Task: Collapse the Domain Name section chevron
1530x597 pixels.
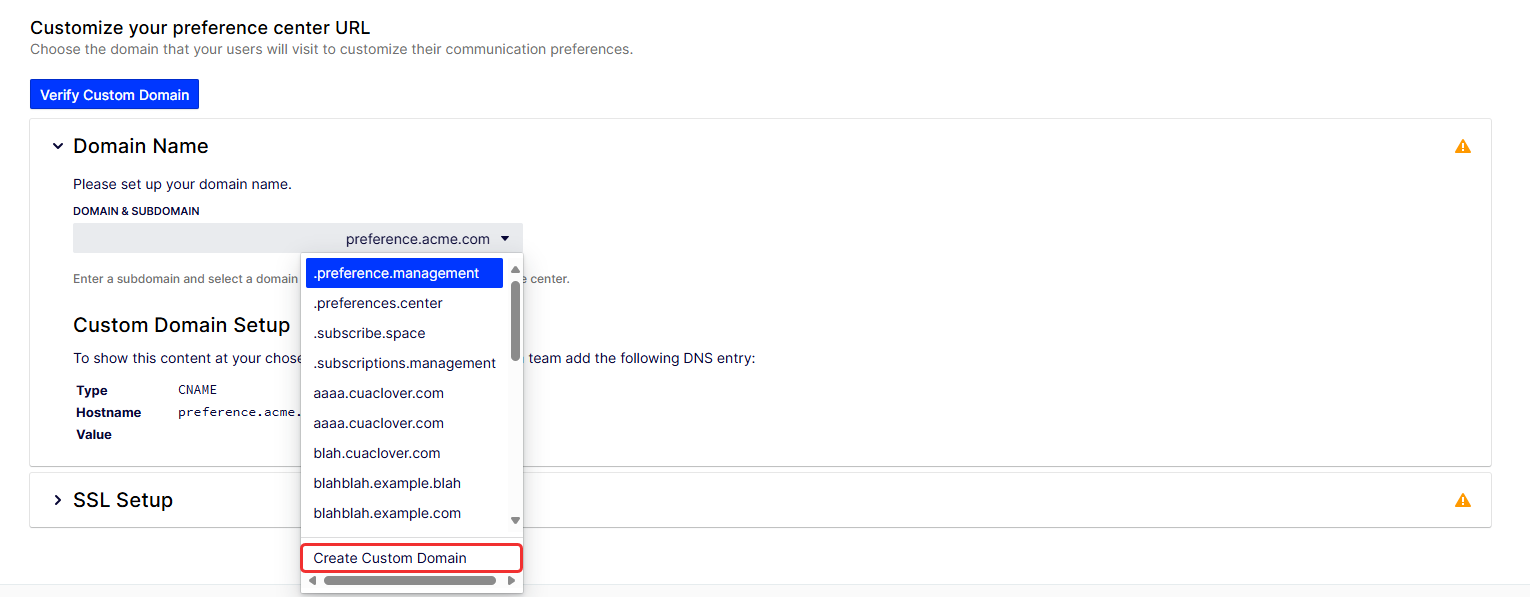Action: [58, 146]
